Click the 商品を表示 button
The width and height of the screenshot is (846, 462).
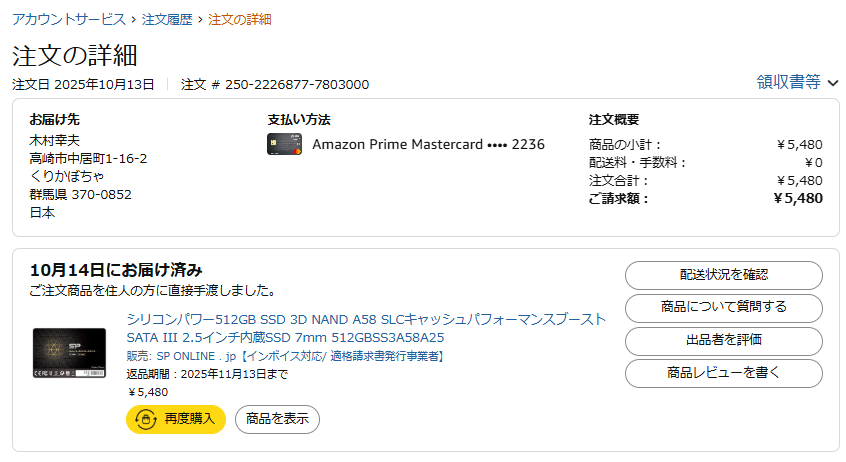click(277, 419)
